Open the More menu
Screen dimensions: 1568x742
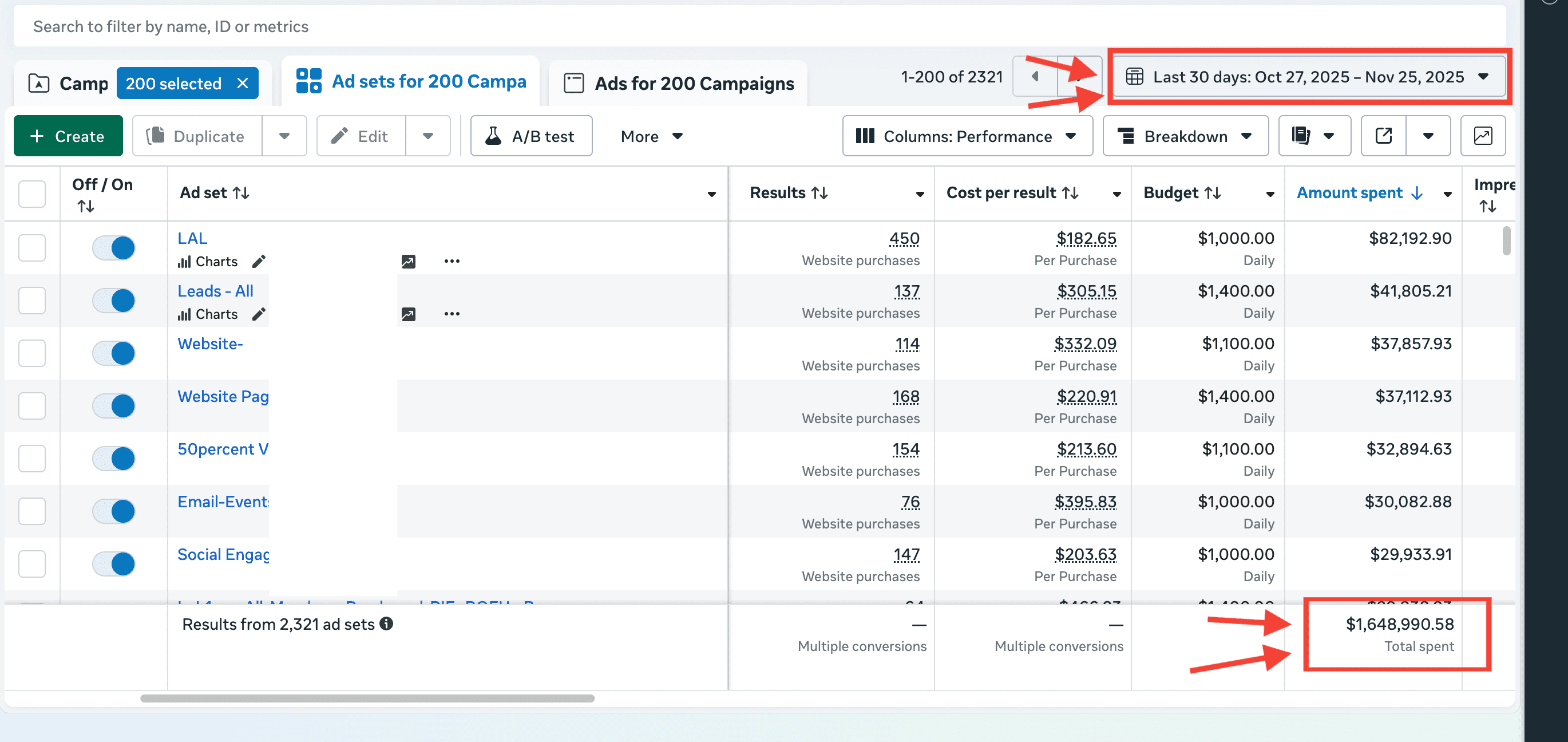(651, 136)
